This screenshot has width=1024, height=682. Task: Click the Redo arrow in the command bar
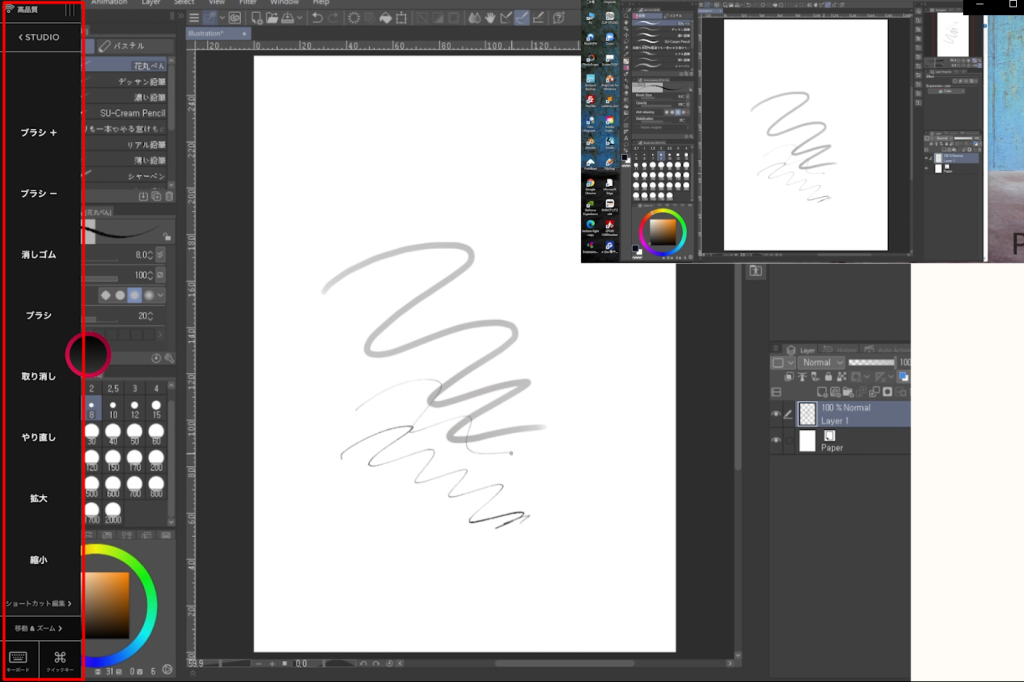click(333, 18)
